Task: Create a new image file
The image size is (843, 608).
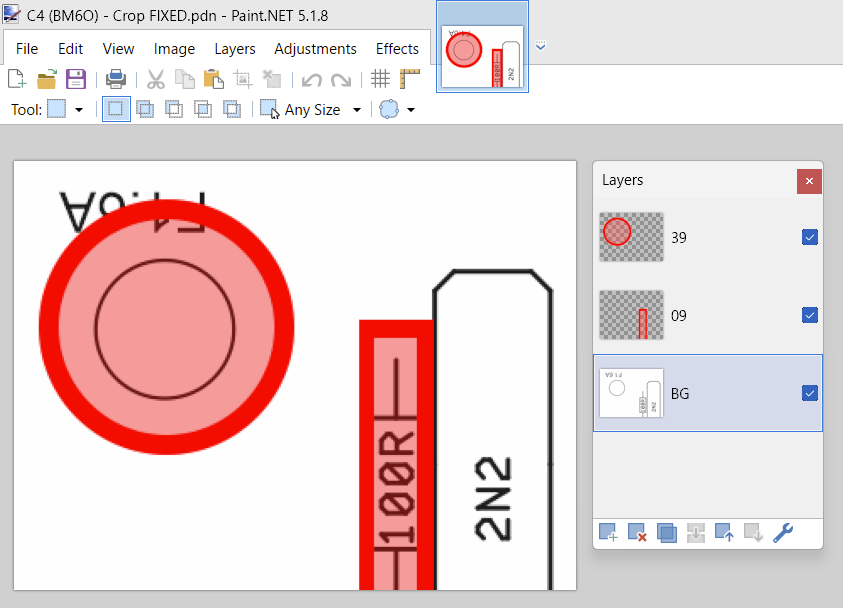Action: tap(17, 79)
